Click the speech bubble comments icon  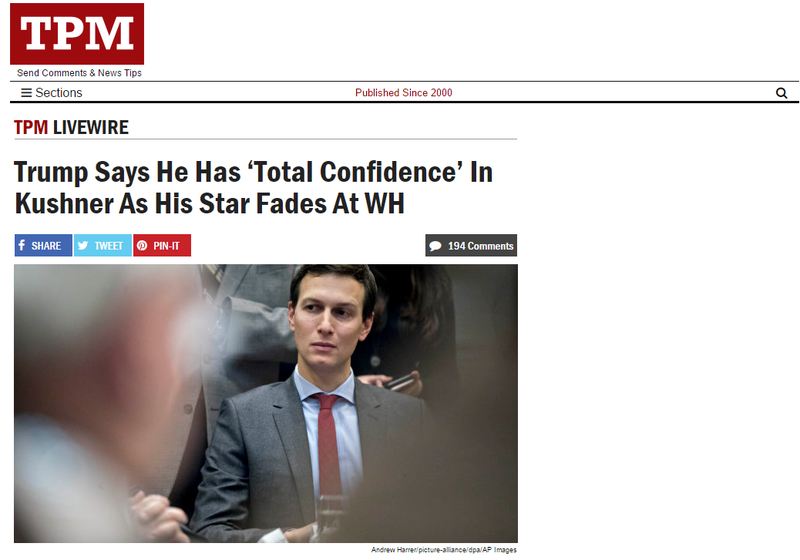coord(435,246)
